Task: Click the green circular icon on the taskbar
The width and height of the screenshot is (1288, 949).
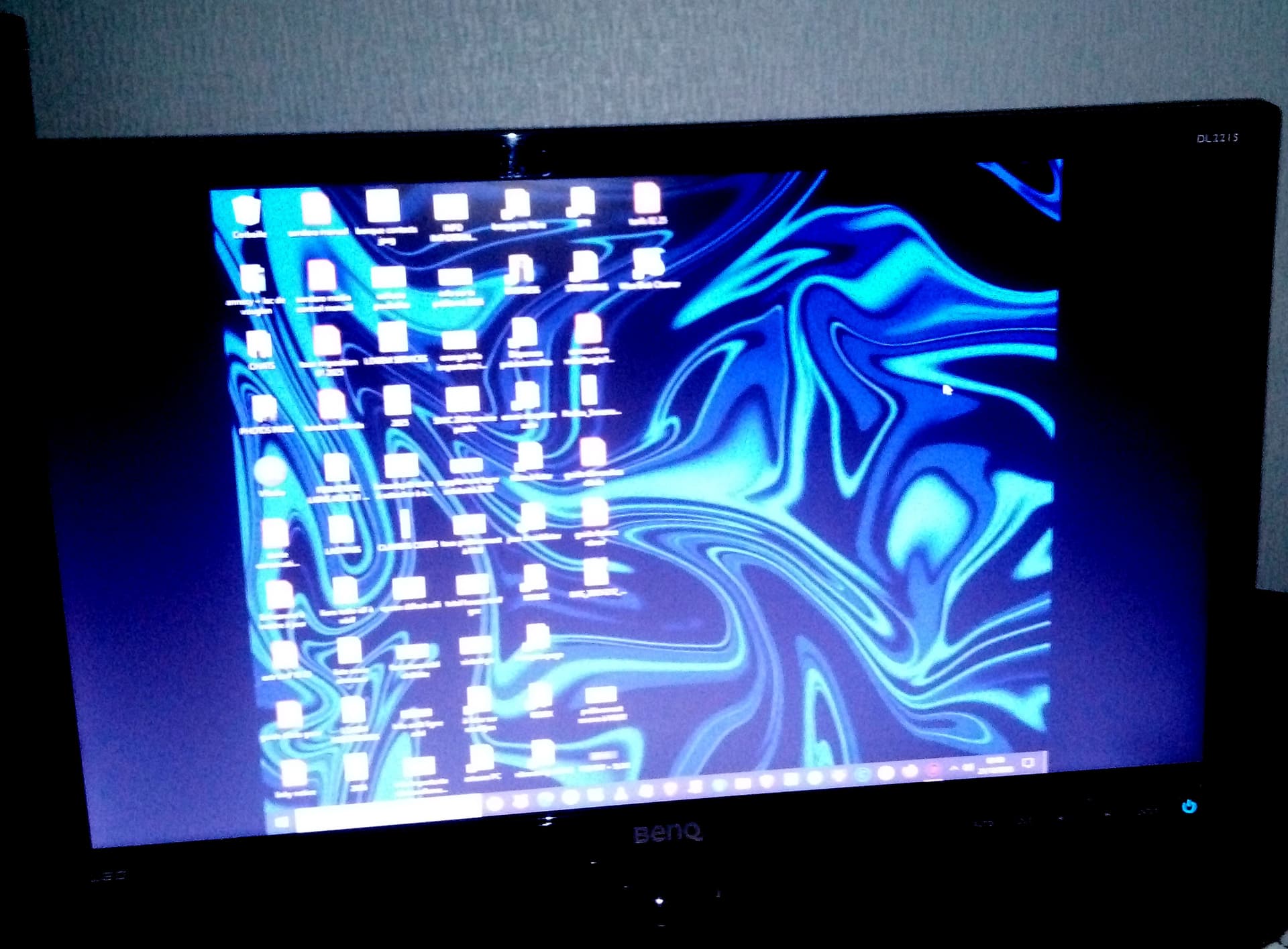Action: click(x=863, y=775)
